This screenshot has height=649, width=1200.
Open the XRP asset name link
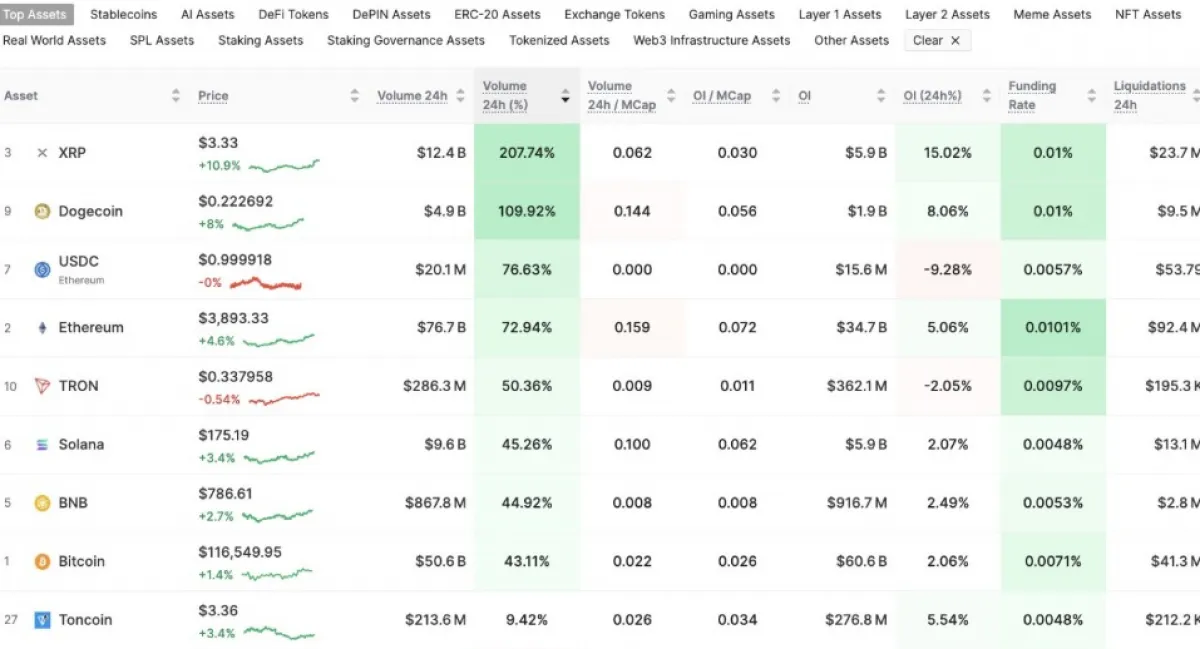pos(72,153)
